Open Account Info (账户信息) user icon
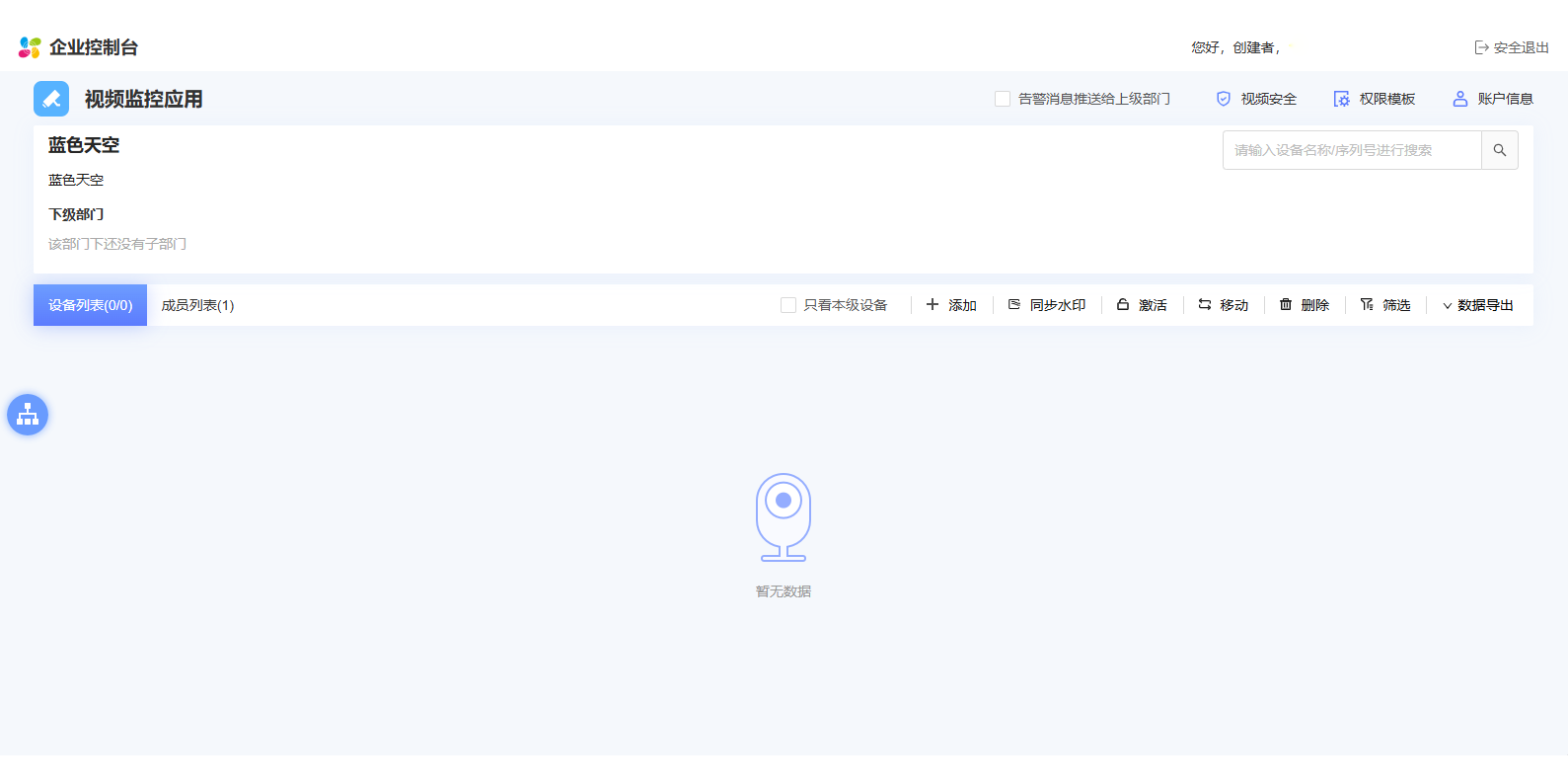The height and width of the screenshot is (784, 1568). point(1459,99)
